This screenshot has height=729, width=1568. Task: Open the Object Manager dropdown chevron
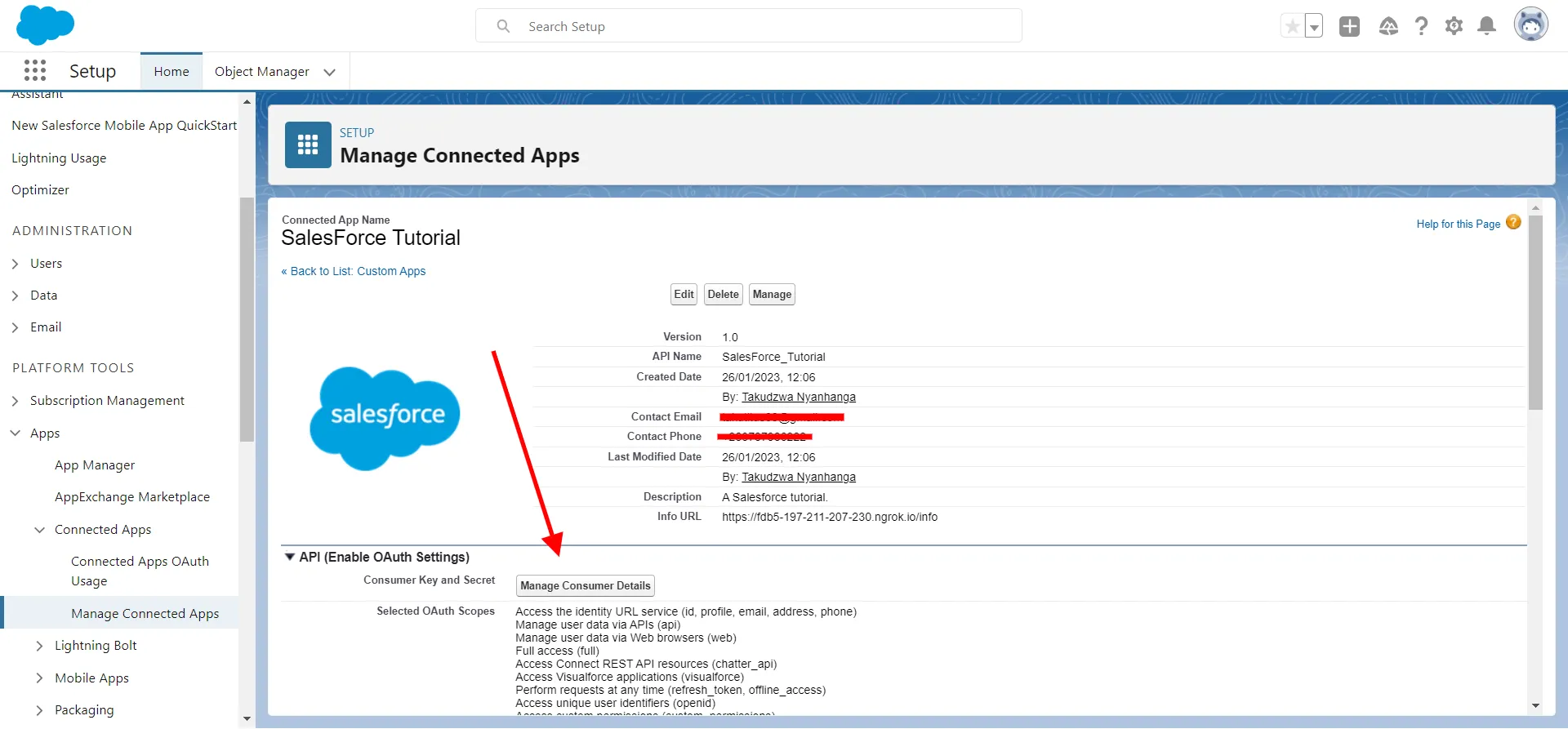pos(330,72)
